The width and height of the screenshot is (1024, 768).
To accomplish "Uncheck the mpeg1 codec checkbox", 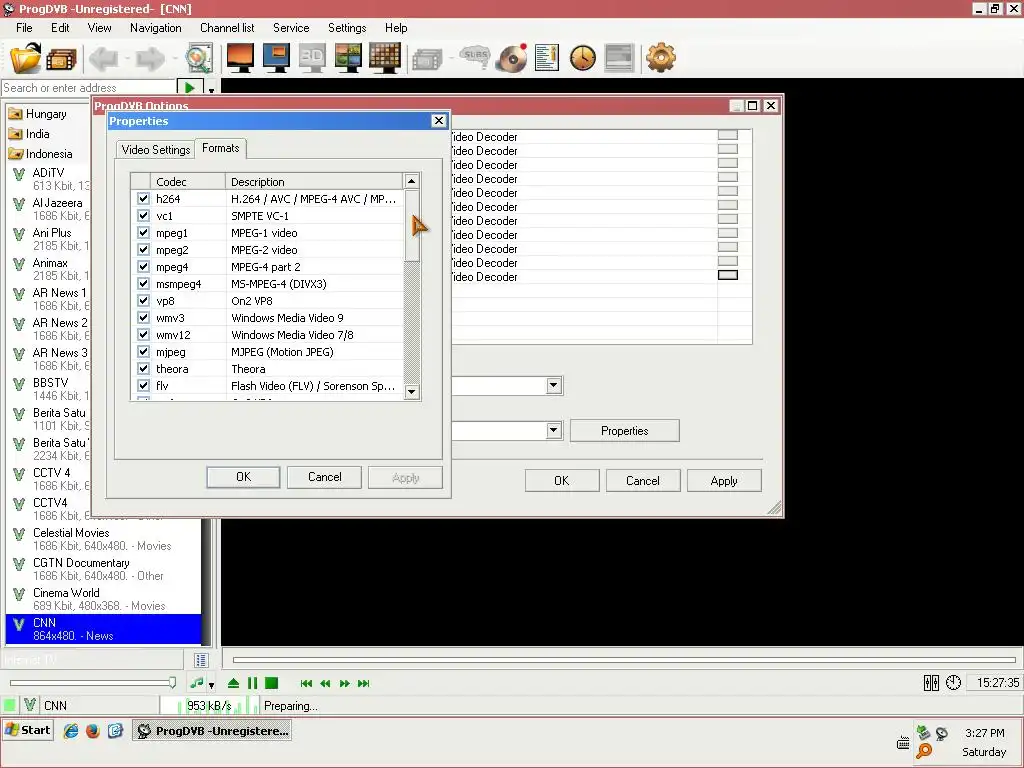I will 143,232.
